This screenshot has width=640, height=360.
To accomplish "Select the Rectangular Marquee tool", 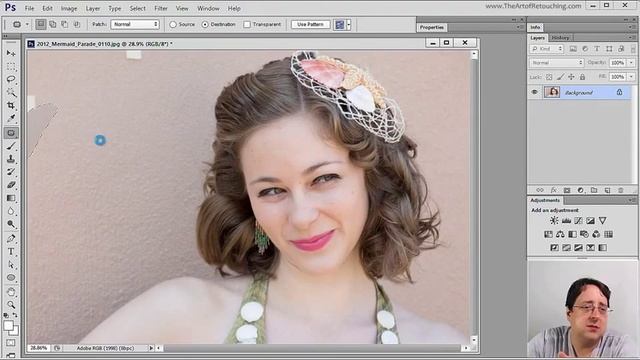I will tap(11, 66).
